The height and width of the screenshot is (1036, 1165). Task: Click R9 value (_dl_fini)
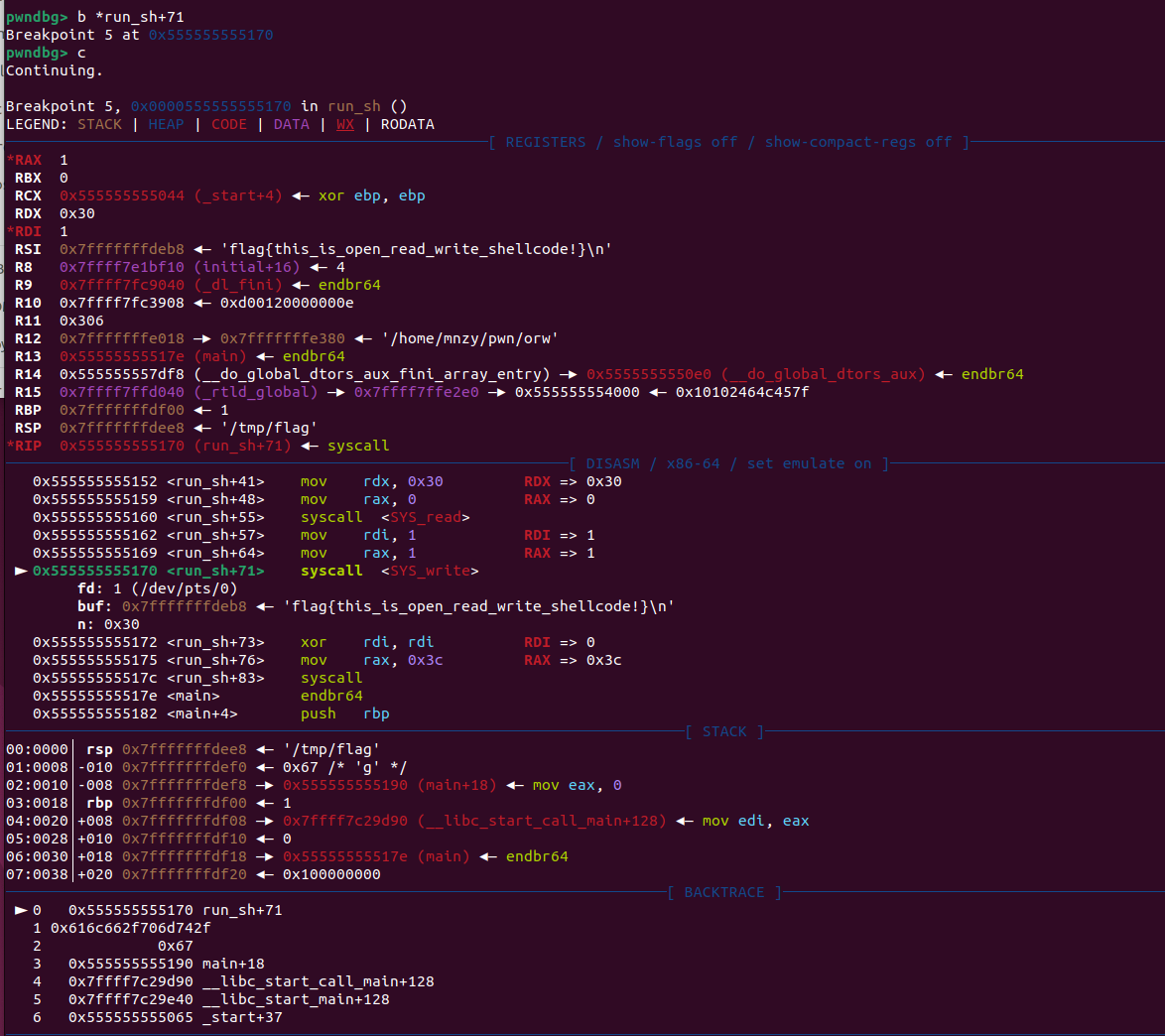[x=171, y=285]
